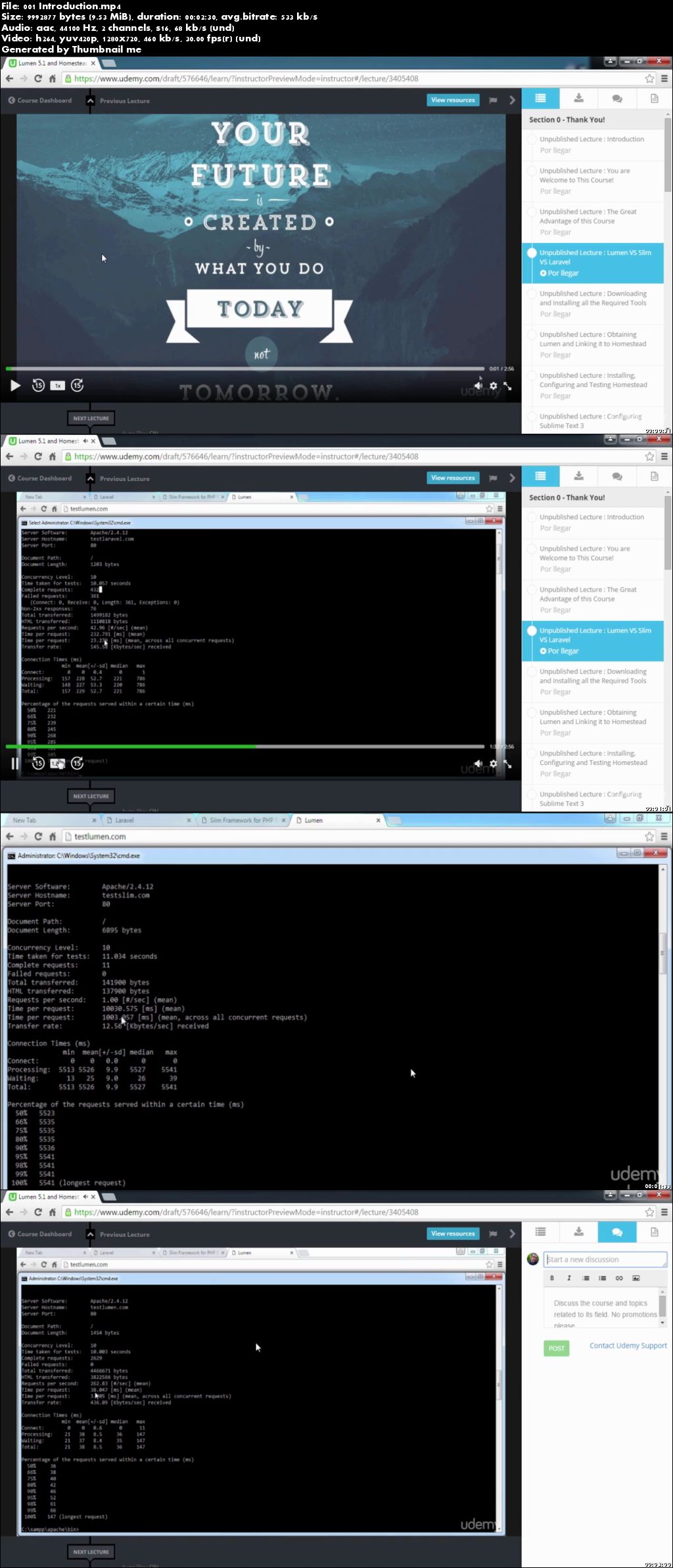673x1568 pixels.
Task: Bookmark with the star in the poster frame browser
Action: 649,78
